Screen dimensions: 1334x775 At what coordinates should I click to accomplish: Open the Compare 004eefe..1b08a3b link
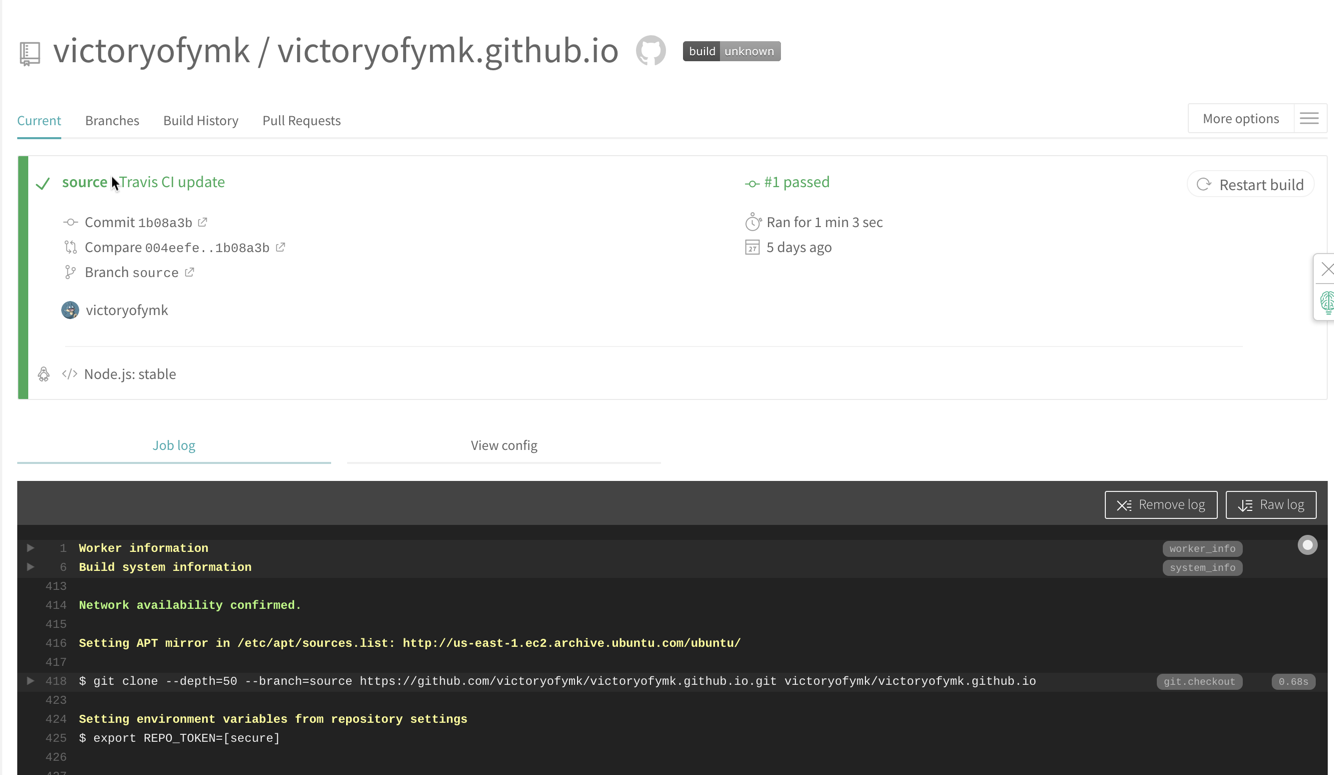click(x=177, y=247)
